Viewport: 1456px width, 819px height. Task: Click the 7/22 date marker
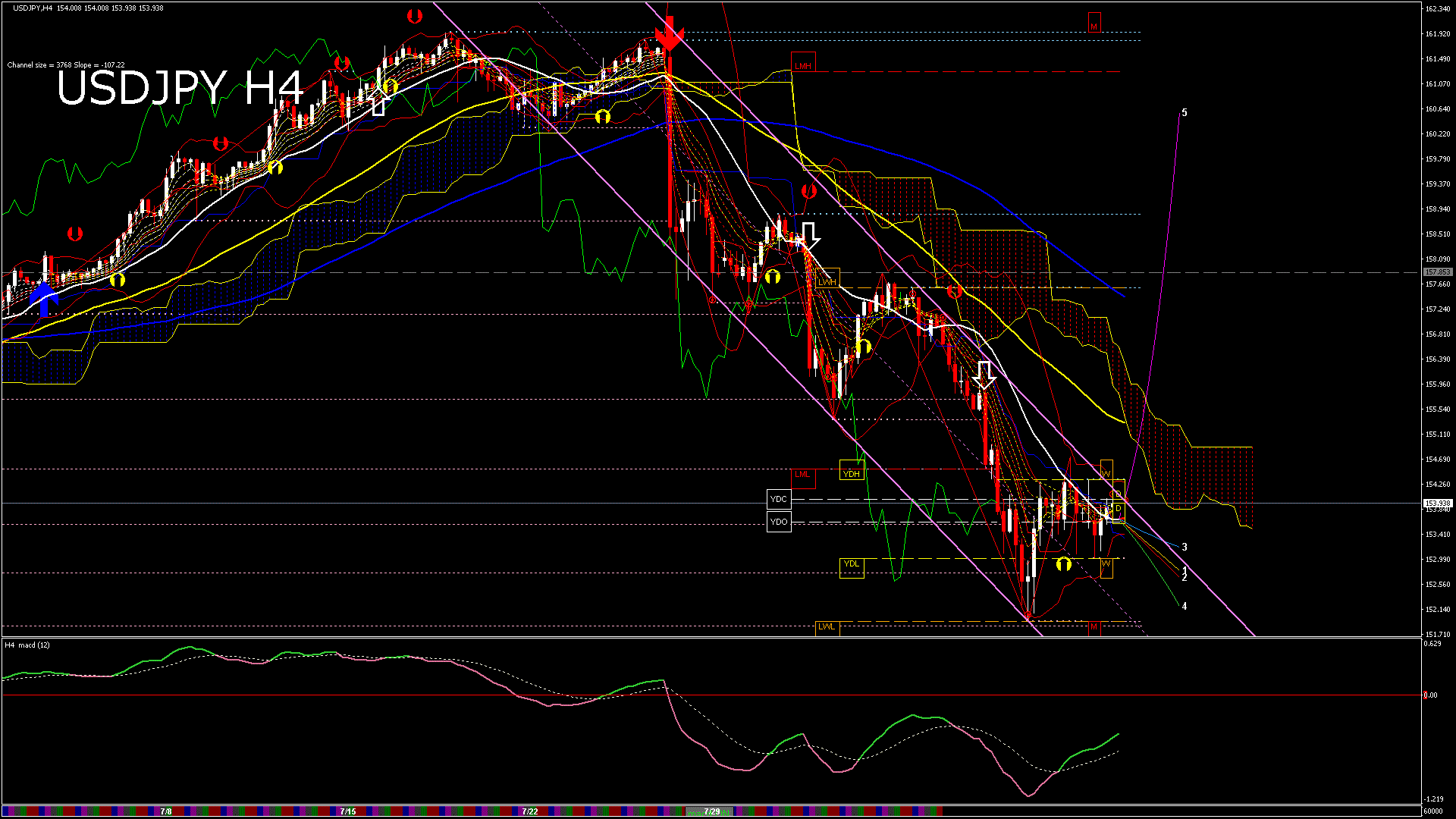point(530,811)
